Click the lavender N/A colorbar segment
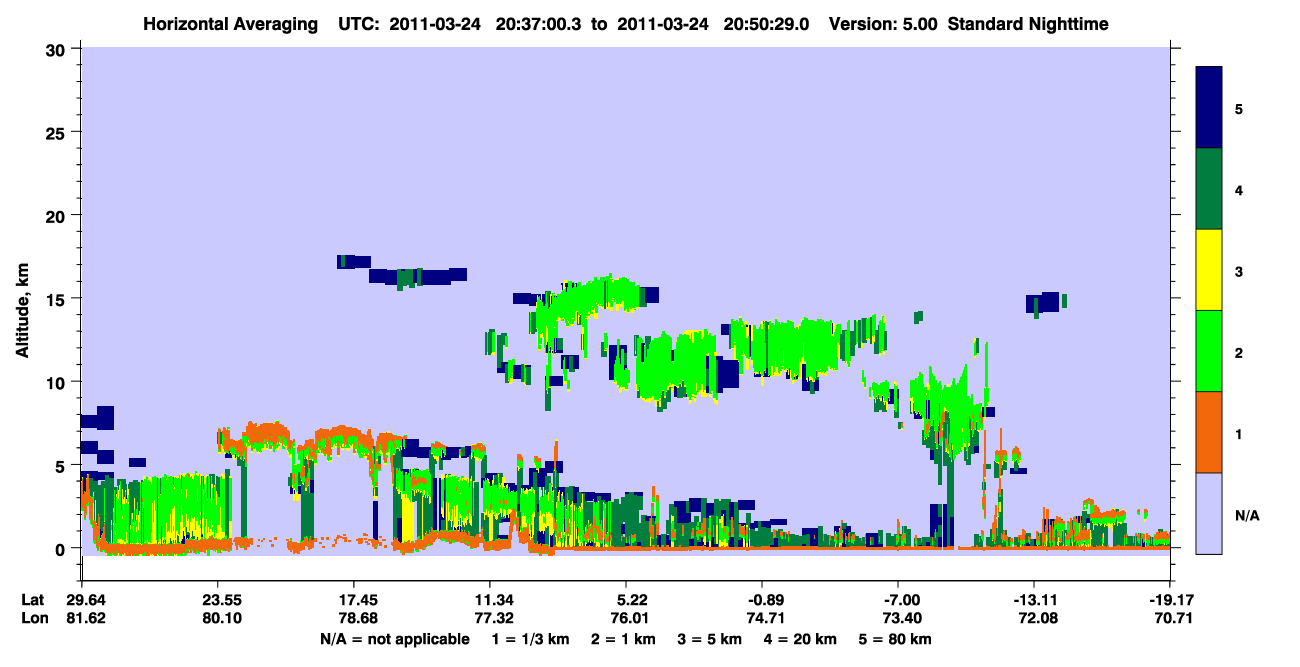Image resolution: width=1300 pixels, height=667 pixels. [1209, 513]
